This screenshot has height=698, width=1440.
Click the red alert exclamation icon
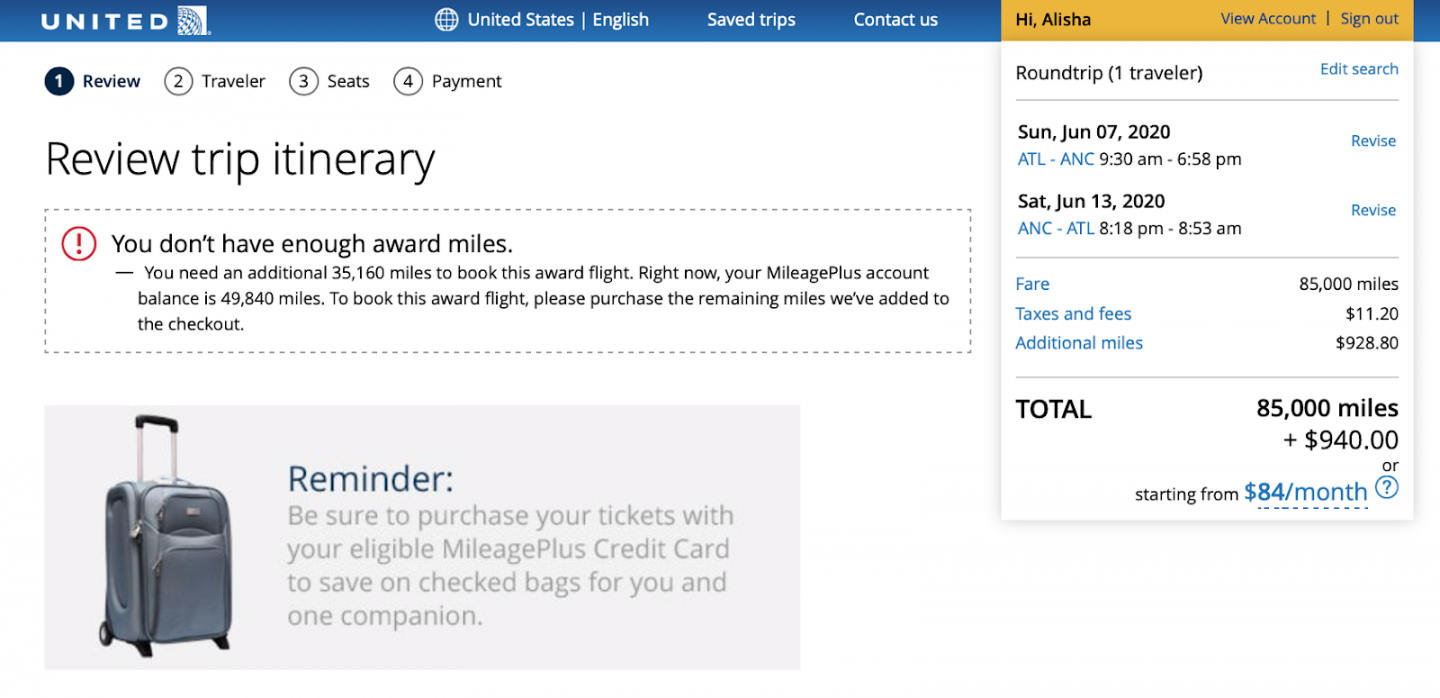[x=79, y=244]
